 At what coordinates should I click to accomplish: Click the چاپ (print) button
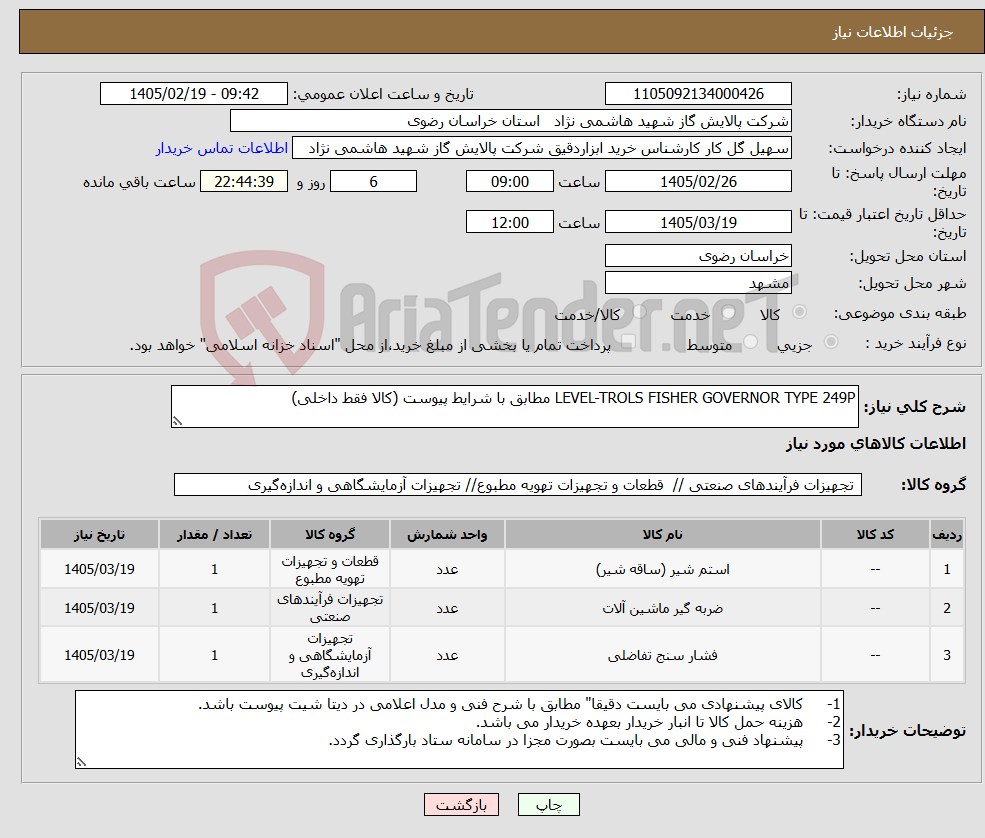[x=548, y=805]
